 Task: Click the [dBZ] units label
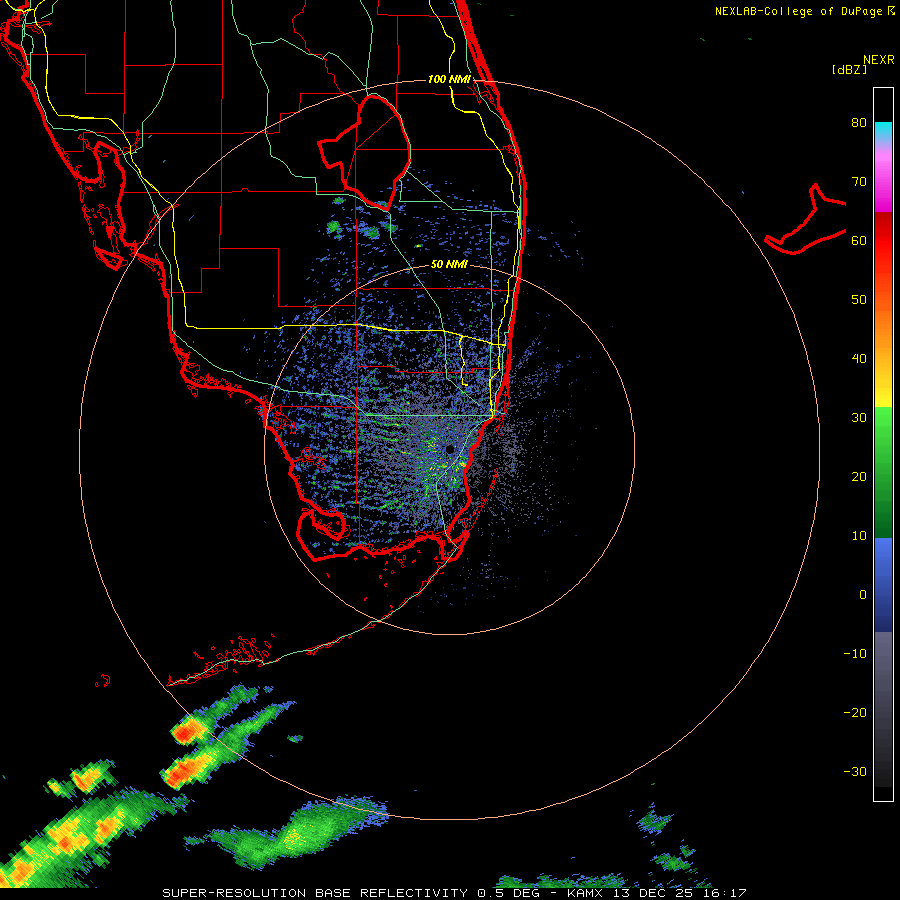[x=849, y=70]
